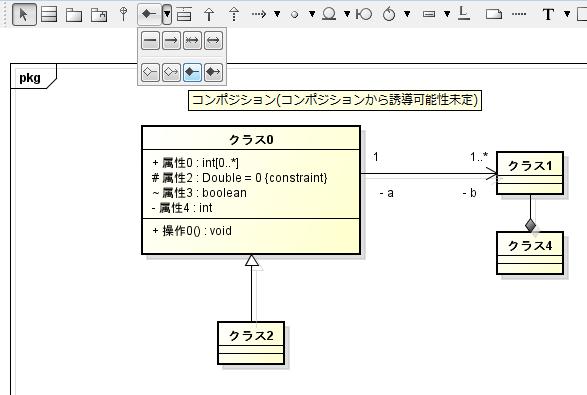Choose navigable composition with arrow in popup
Screen dimensions: 587x395
213,72
